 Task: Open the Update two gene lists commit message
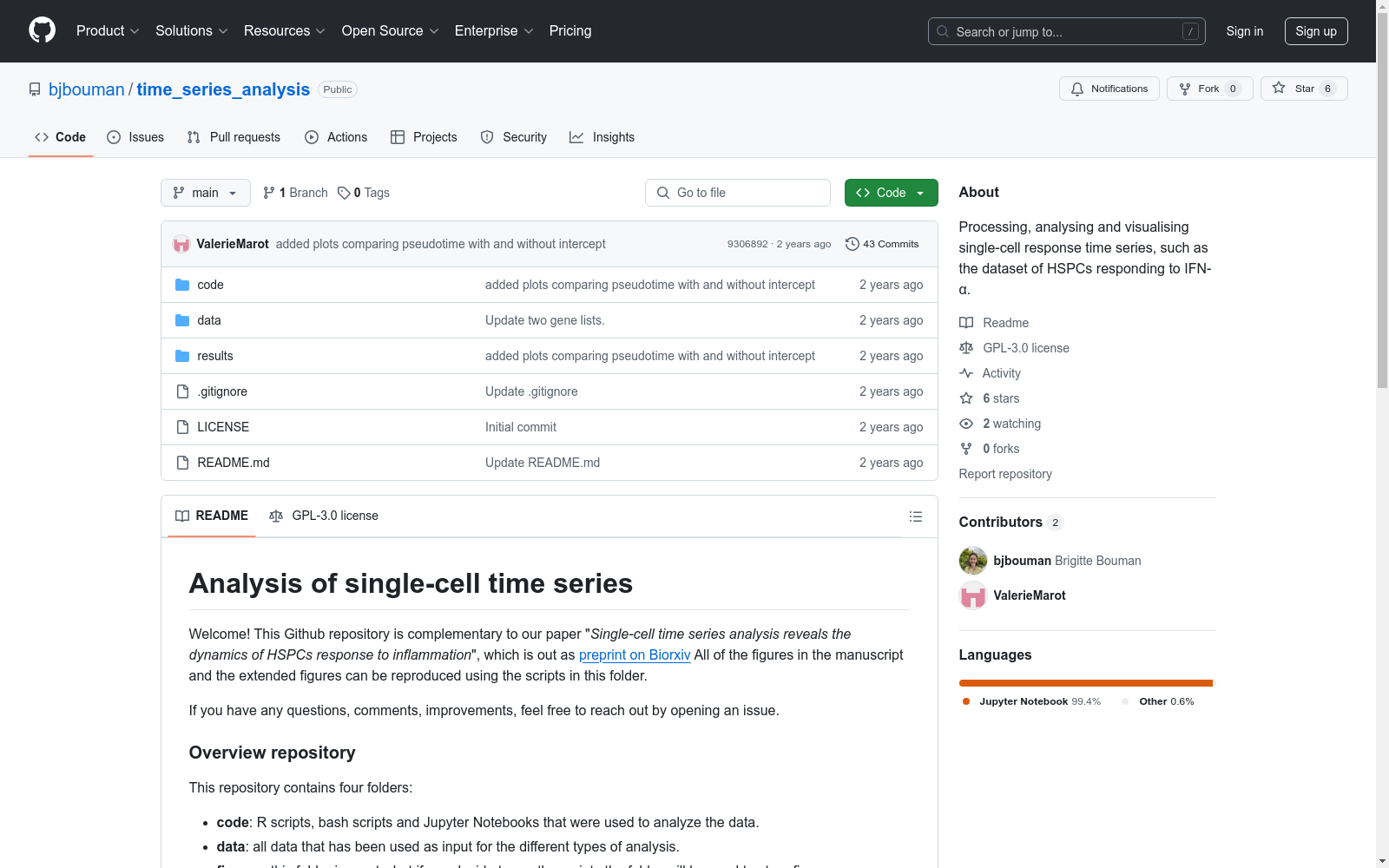[x=545, y=320]
